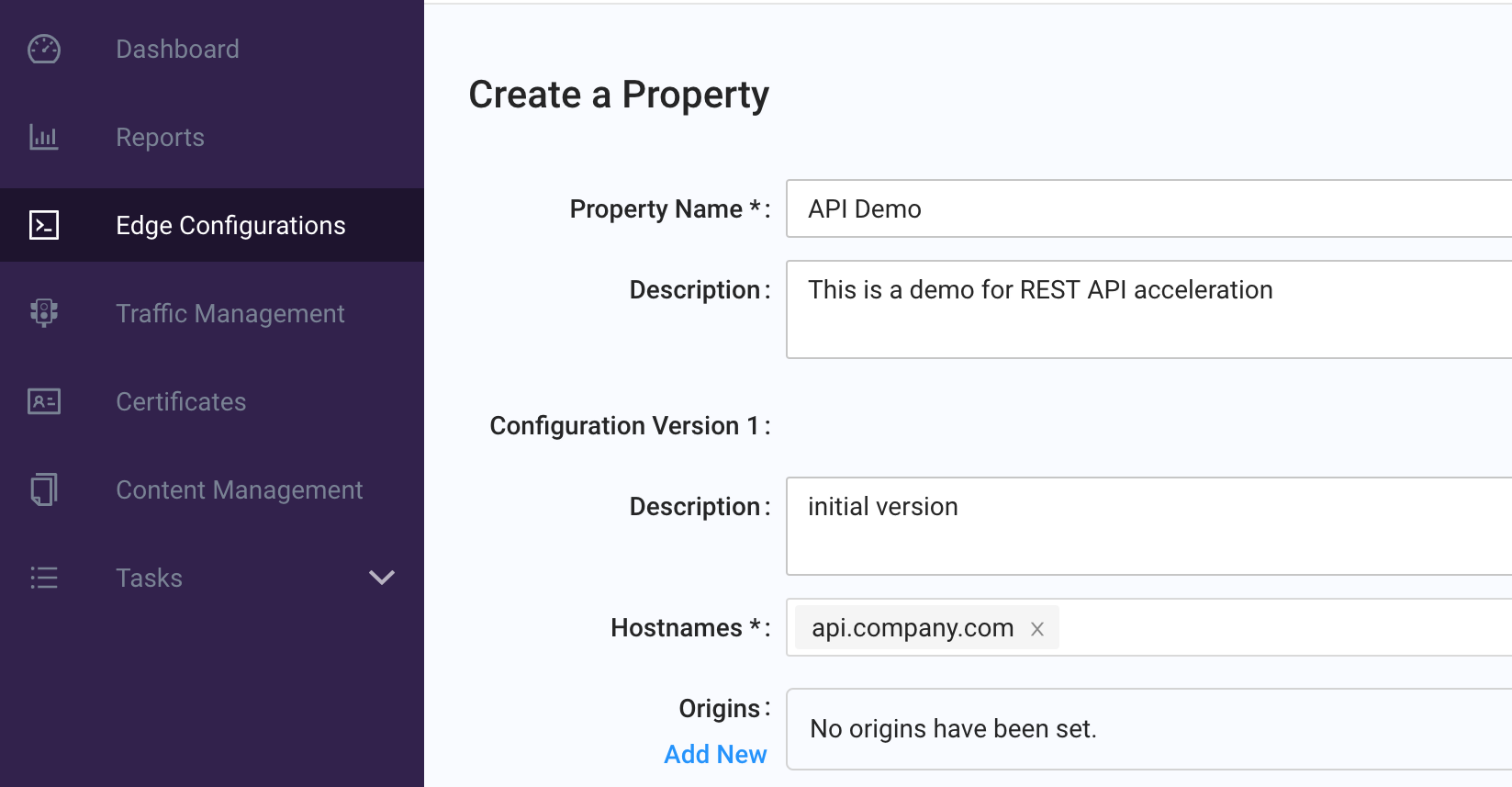Click the Edge Configurations terminal icon
Screen dimensions: 1512x787
click(x=44, y=225)
